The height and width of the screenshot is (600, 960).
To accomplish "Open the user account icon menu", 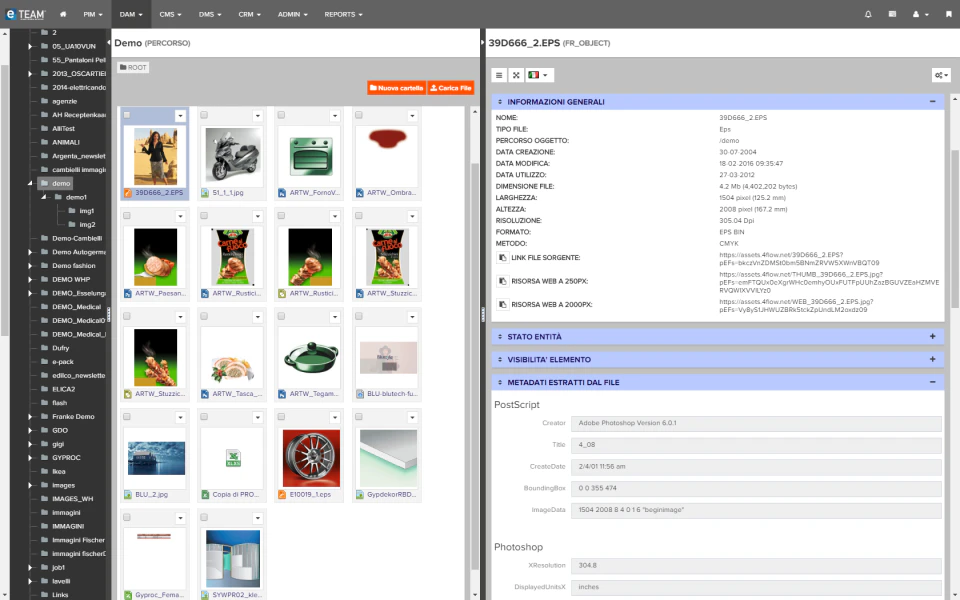I will pos(917,14).
